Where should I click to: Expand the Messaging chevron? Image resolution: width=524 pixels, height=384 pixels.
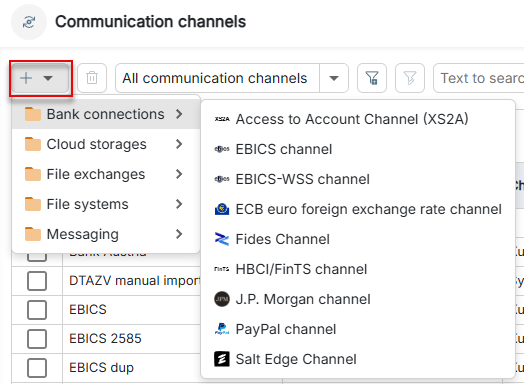click(179, 234)
